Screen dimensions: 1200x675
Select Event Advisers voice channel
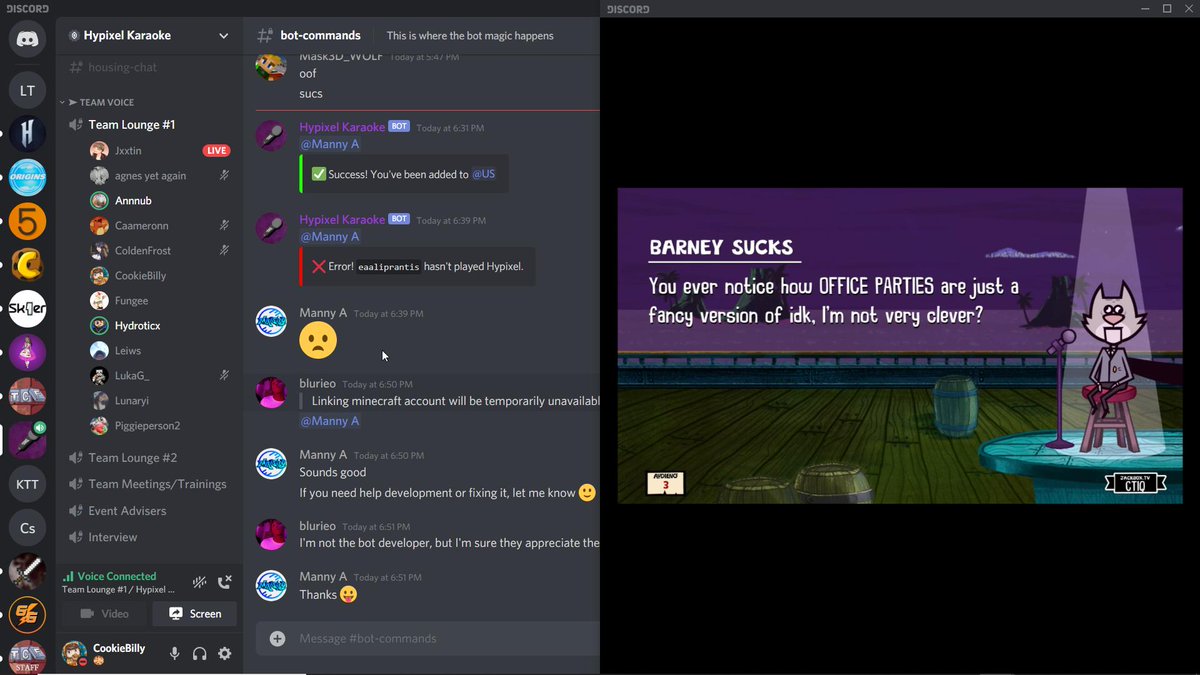coord(149,511)
